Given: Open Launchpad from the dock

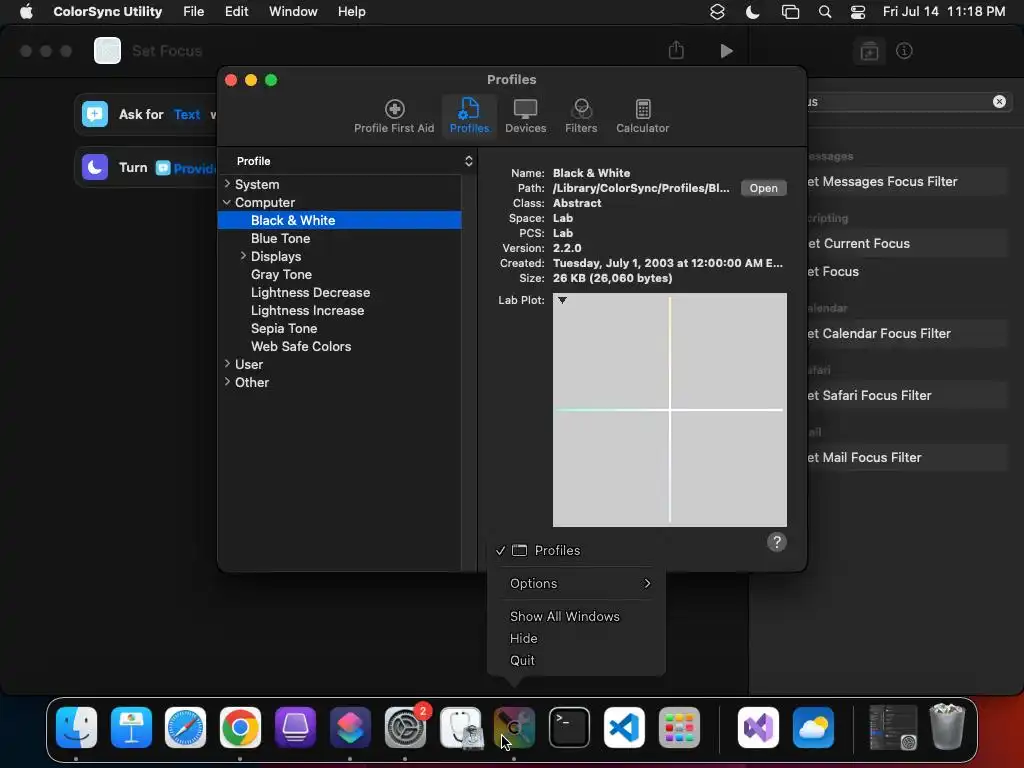Looking at the screenshot, I should click(x=679, y=727).
